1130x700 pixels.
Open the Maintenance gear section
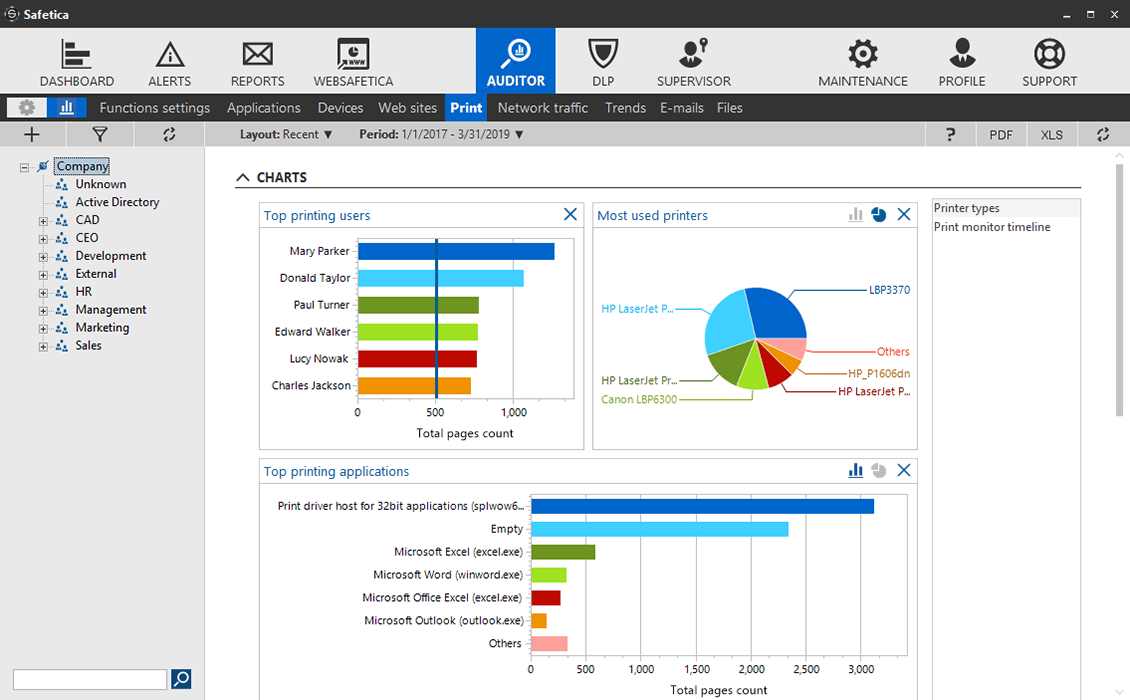point(863,63)
